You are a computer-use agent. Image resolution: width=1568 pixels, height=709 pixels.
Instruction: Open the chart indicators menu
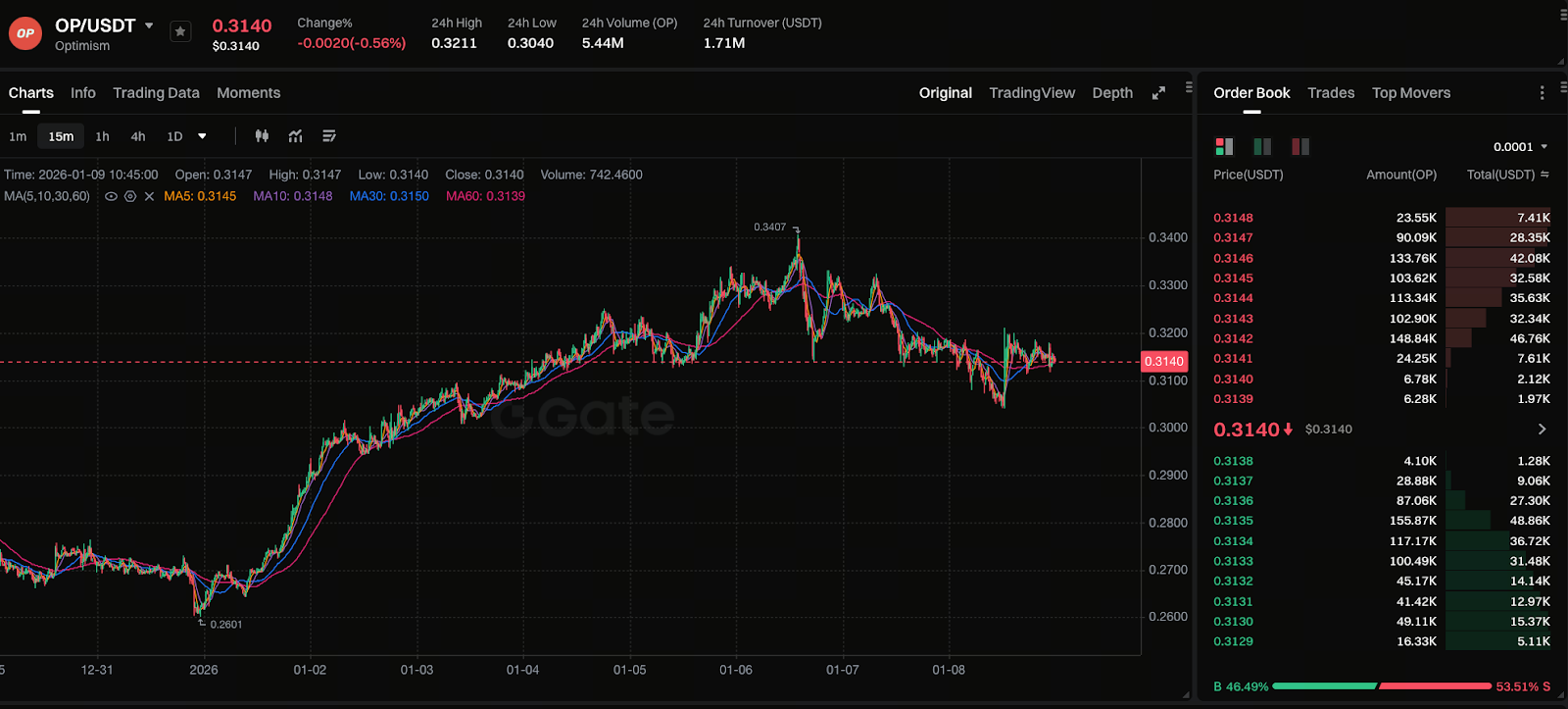(x=295, y=136)
